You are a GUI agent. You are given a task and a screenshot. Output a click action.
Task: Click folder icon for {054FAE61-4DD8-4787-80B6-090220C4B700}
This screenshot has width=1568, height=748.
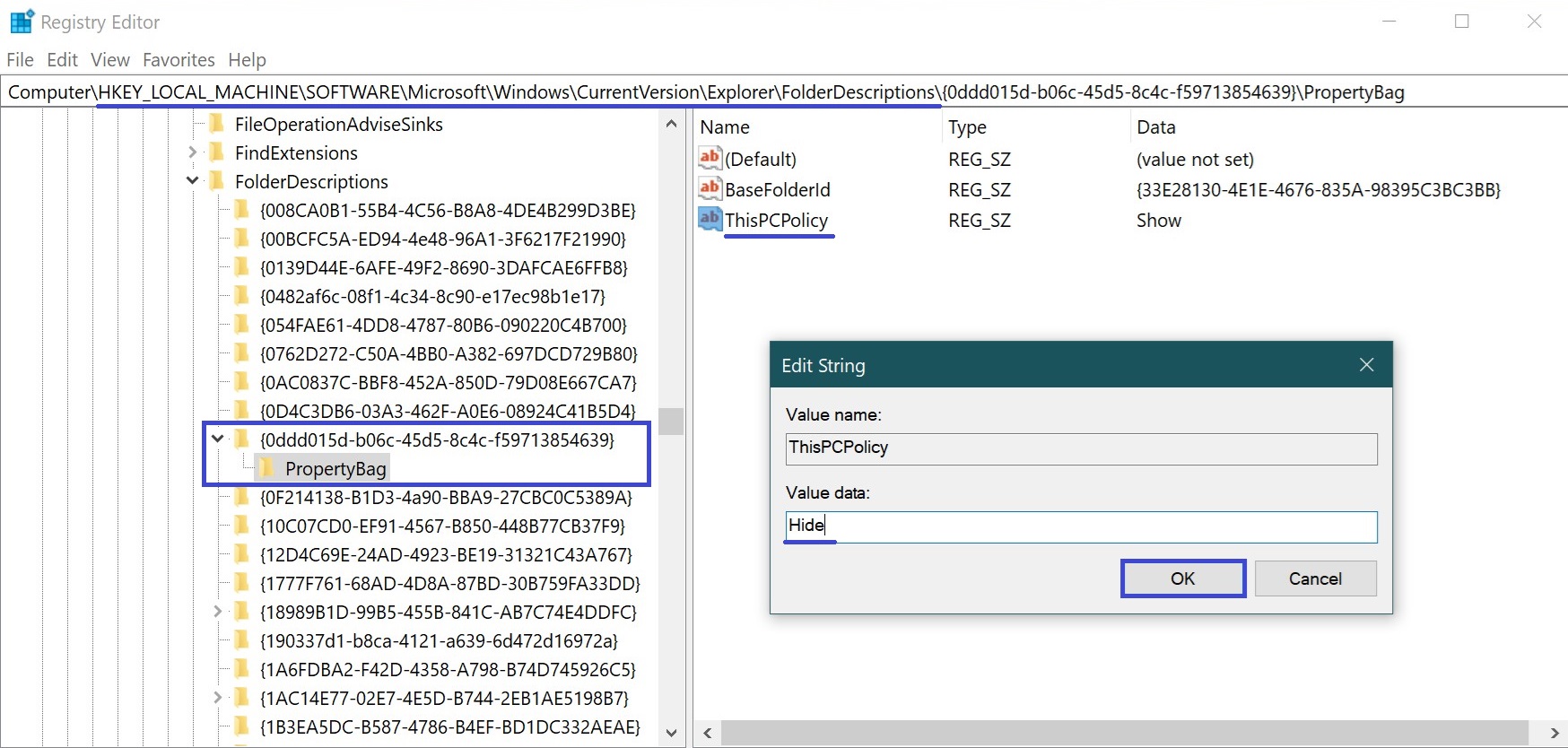pos(241,325)
